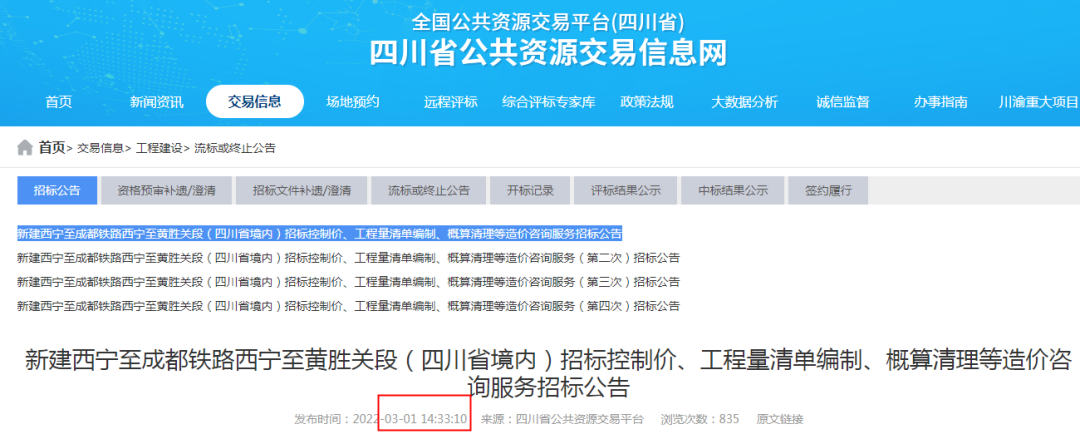
Task: Go to 工程建设 breadcrumb link
Action: pyautogui.click(x=157, y=148)
